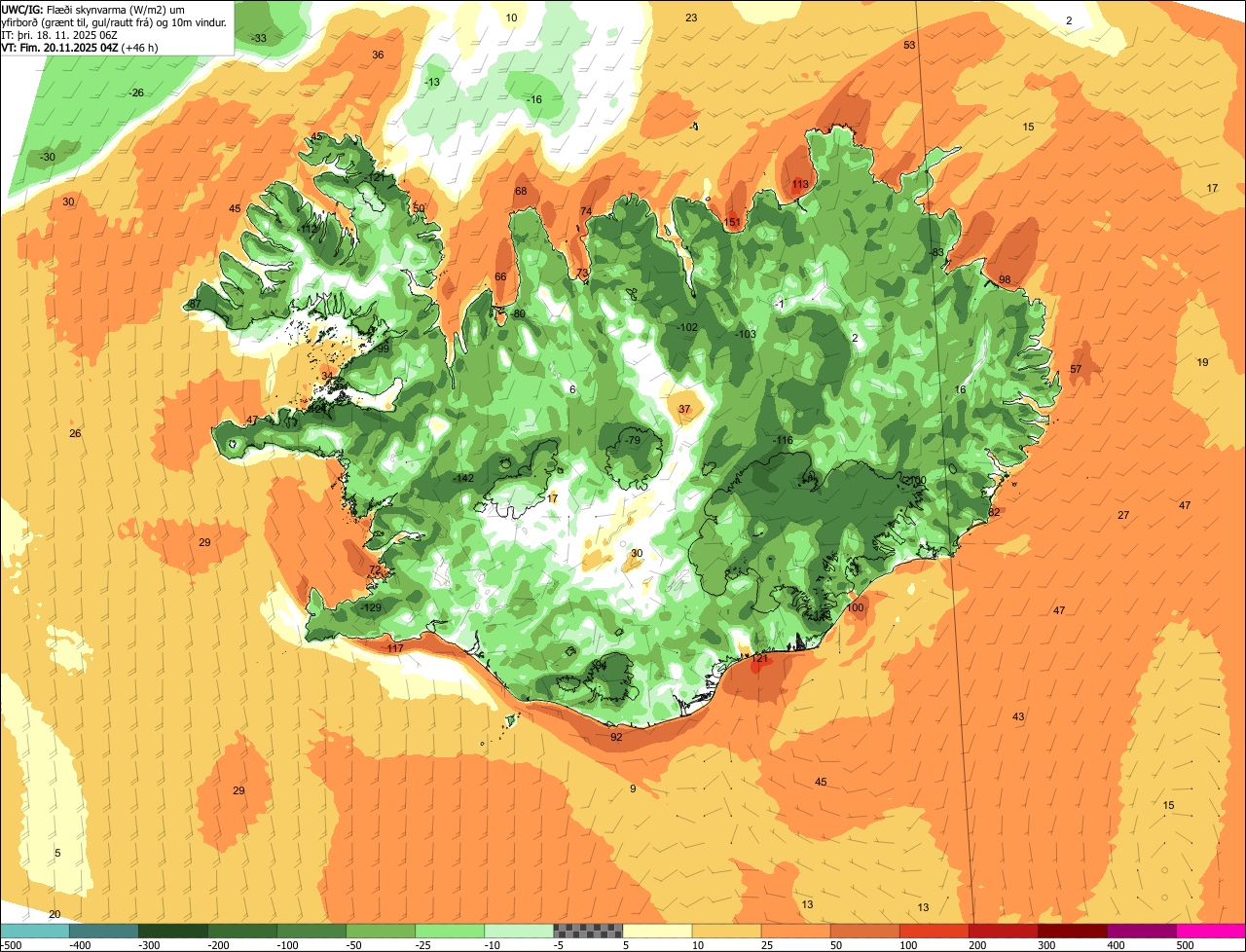This screenshot has width=1246, height=952.
Task: Click the '151' flux value on the north coast
Action: click(x=732, y=223)
